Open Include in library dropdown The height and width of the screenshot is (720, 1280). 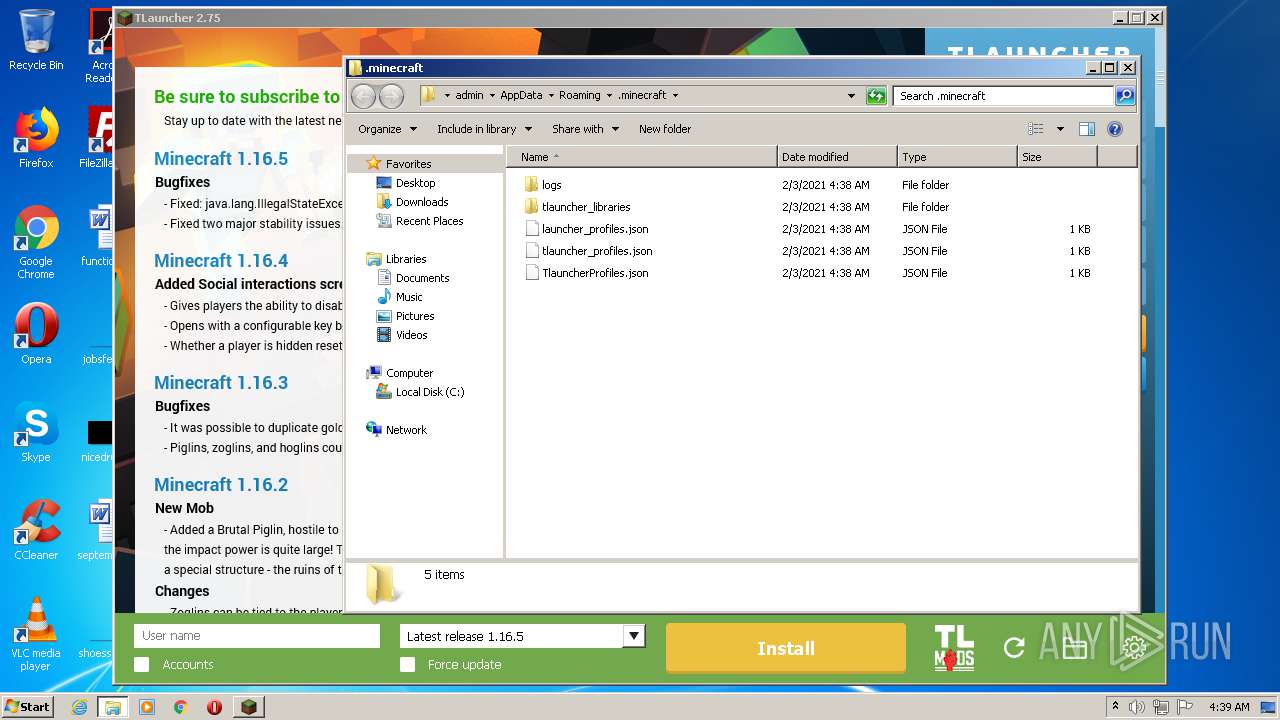(484, 129)
